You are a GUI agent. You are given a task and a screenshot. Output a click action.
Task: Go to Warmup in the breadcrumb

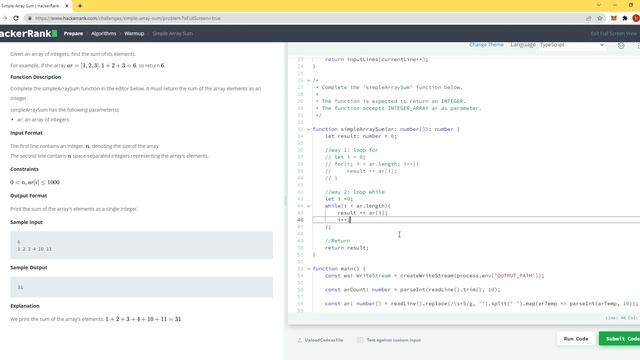point(134,33)
